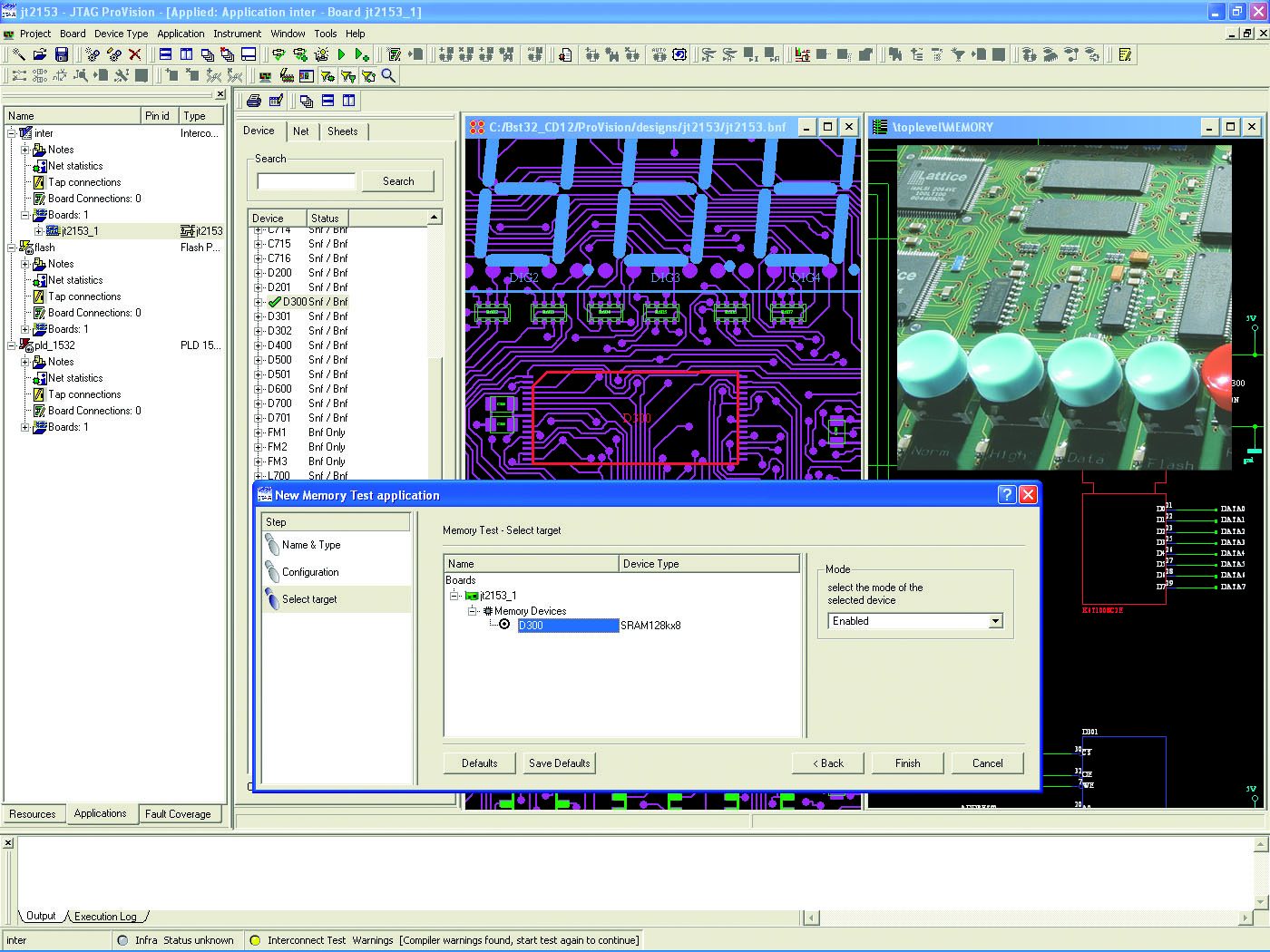Open the dialog help question mark button
The width and height of the screenshot is (1270, 952).
1006,494
